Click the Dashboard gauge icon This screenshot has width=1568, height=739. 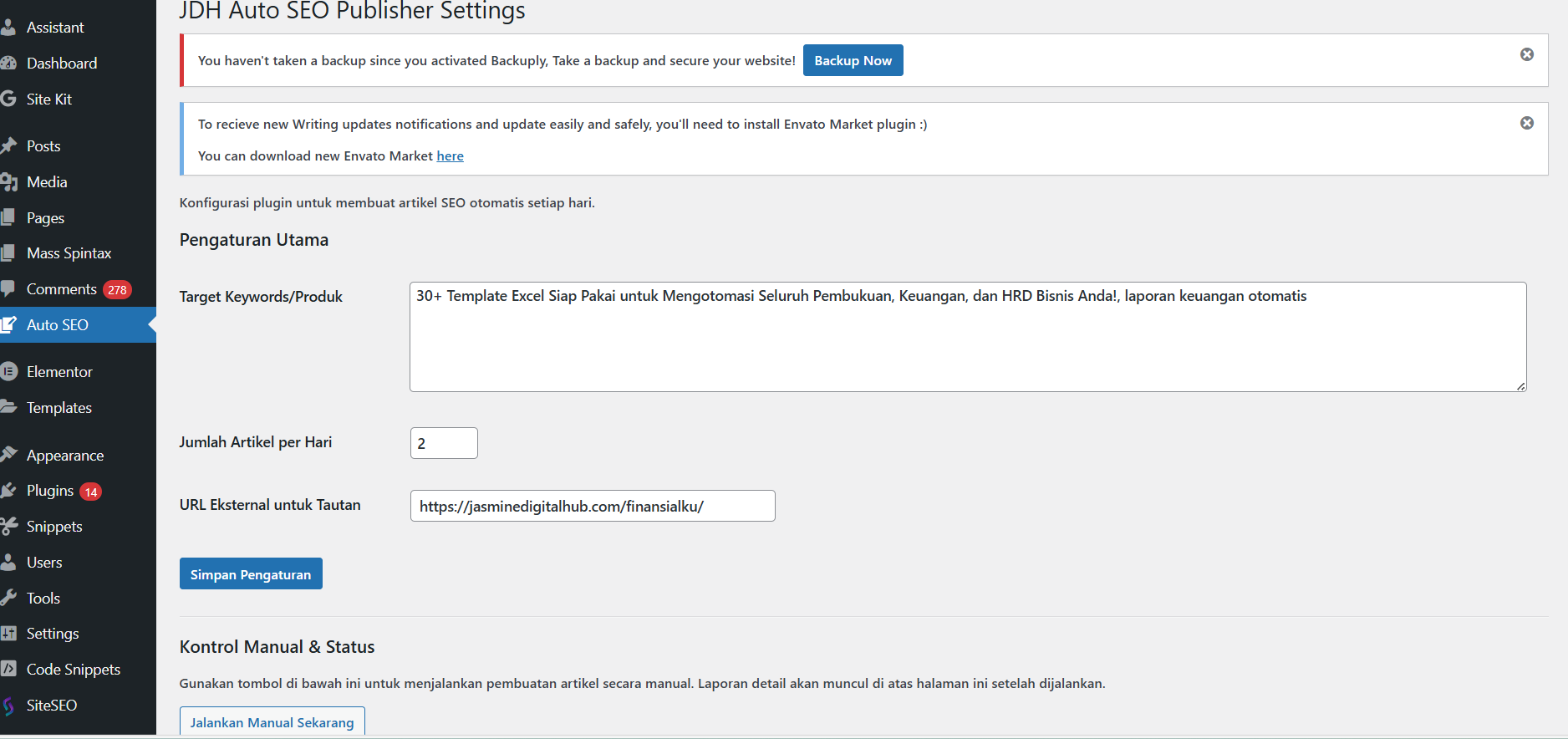coord(8,64)
